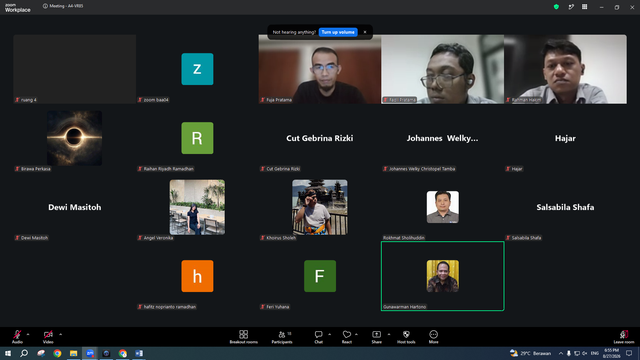Expand the reactions options arrow

[356, 334]
